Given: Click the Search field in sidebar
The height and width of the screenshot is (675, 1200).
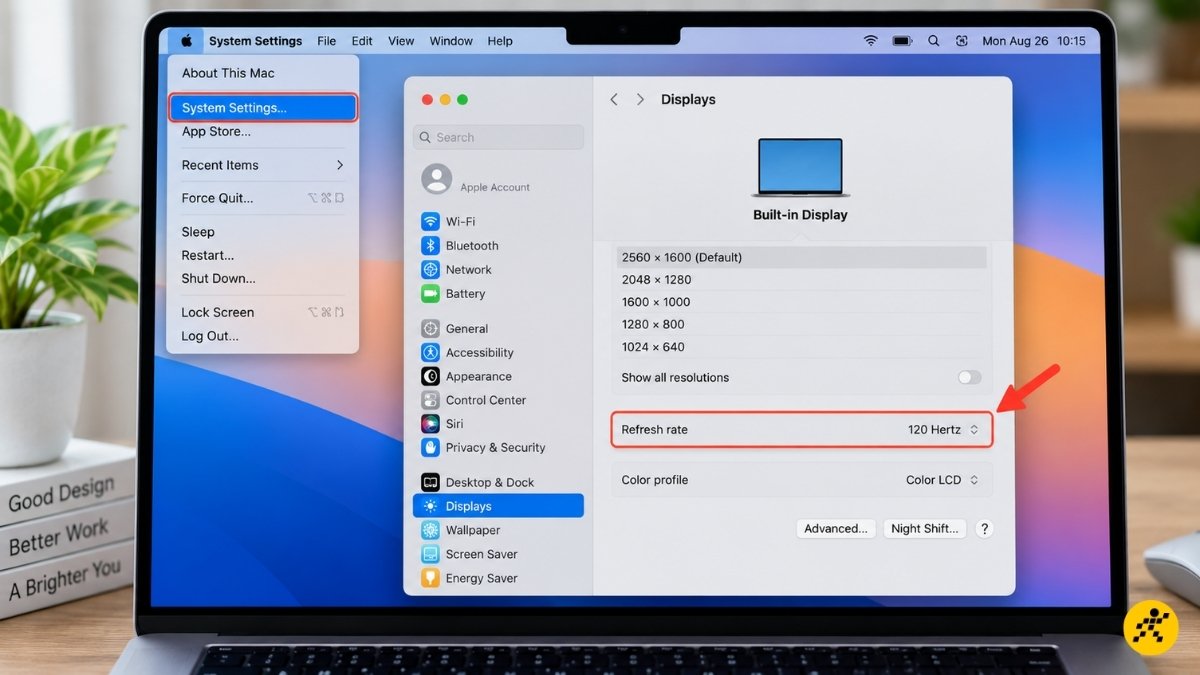Looking at the screenshot, I should (498, 137).
